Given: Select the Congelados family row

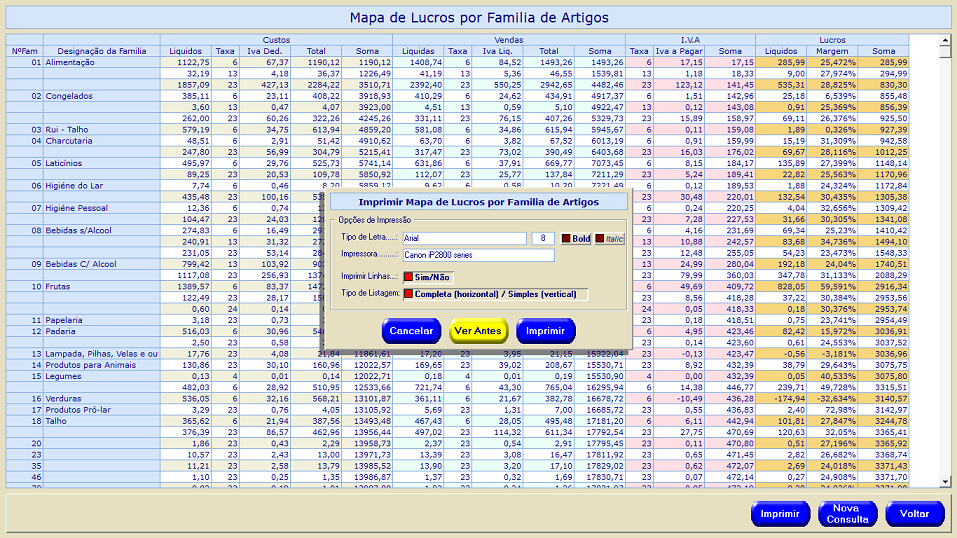Looking at the screenshot, I should pos(68,96).
